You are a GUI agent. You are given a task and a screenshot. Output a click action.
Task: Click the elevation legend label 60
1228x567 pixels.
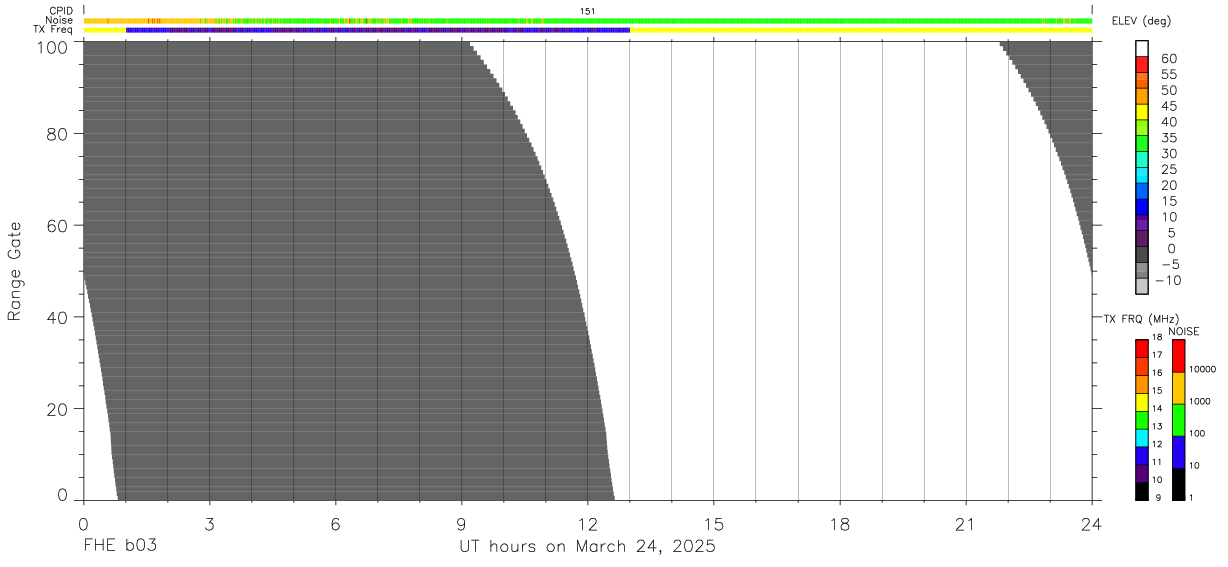point(1169,59)
